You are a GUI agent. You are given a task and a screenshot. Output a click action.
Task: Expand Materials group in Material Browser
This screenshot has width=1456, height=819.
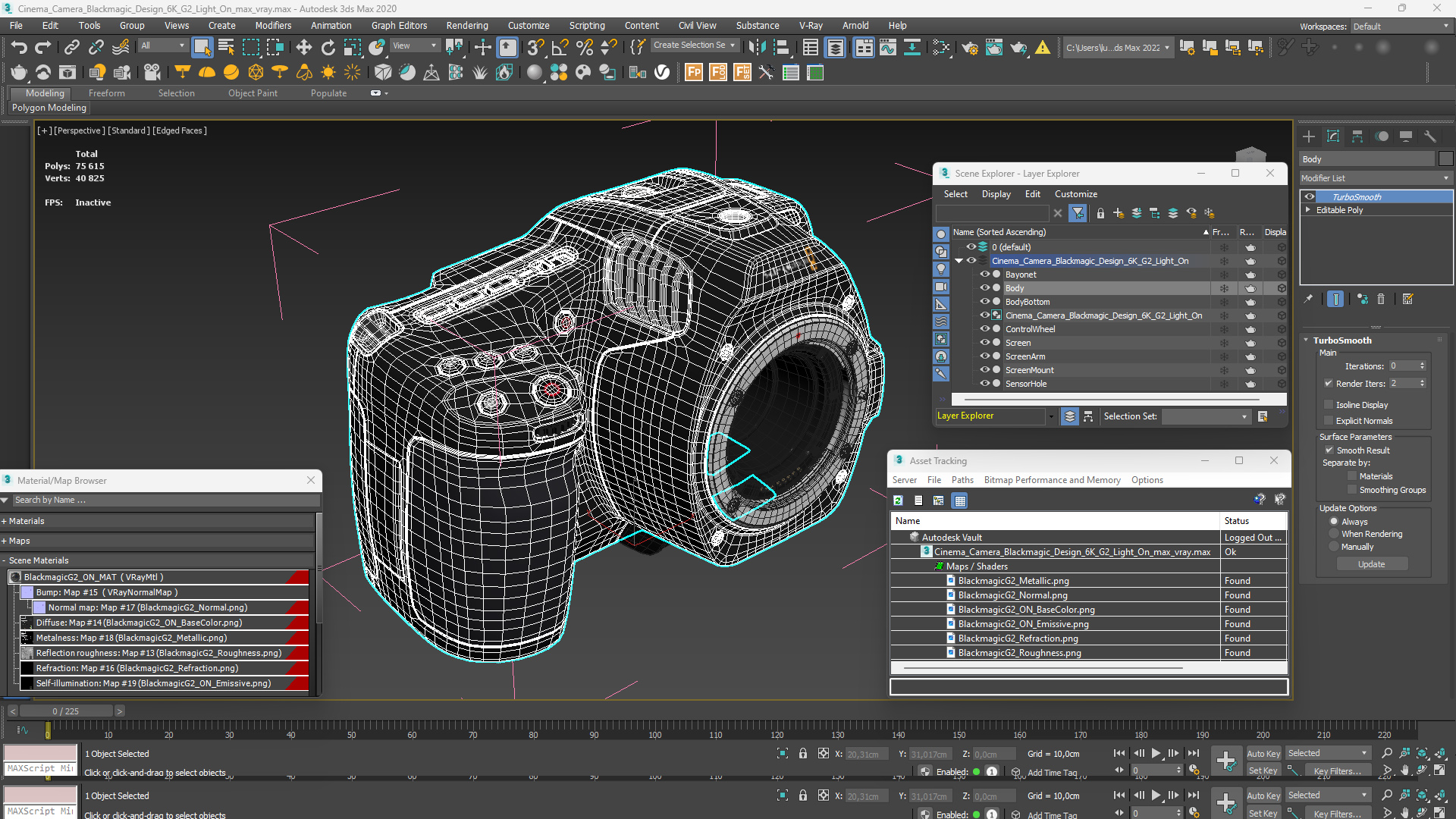coord(5,522)
